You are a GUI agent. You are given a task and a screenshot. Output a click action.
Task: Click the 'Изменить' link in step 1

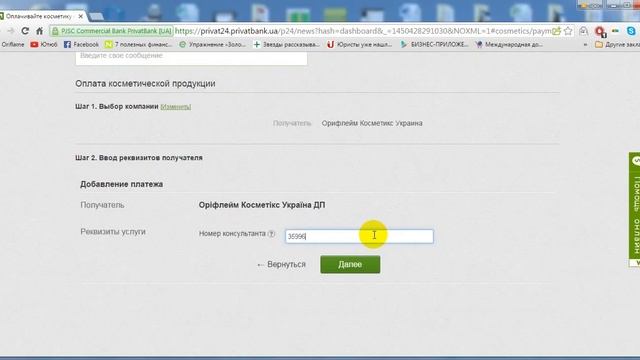(176, 107)
